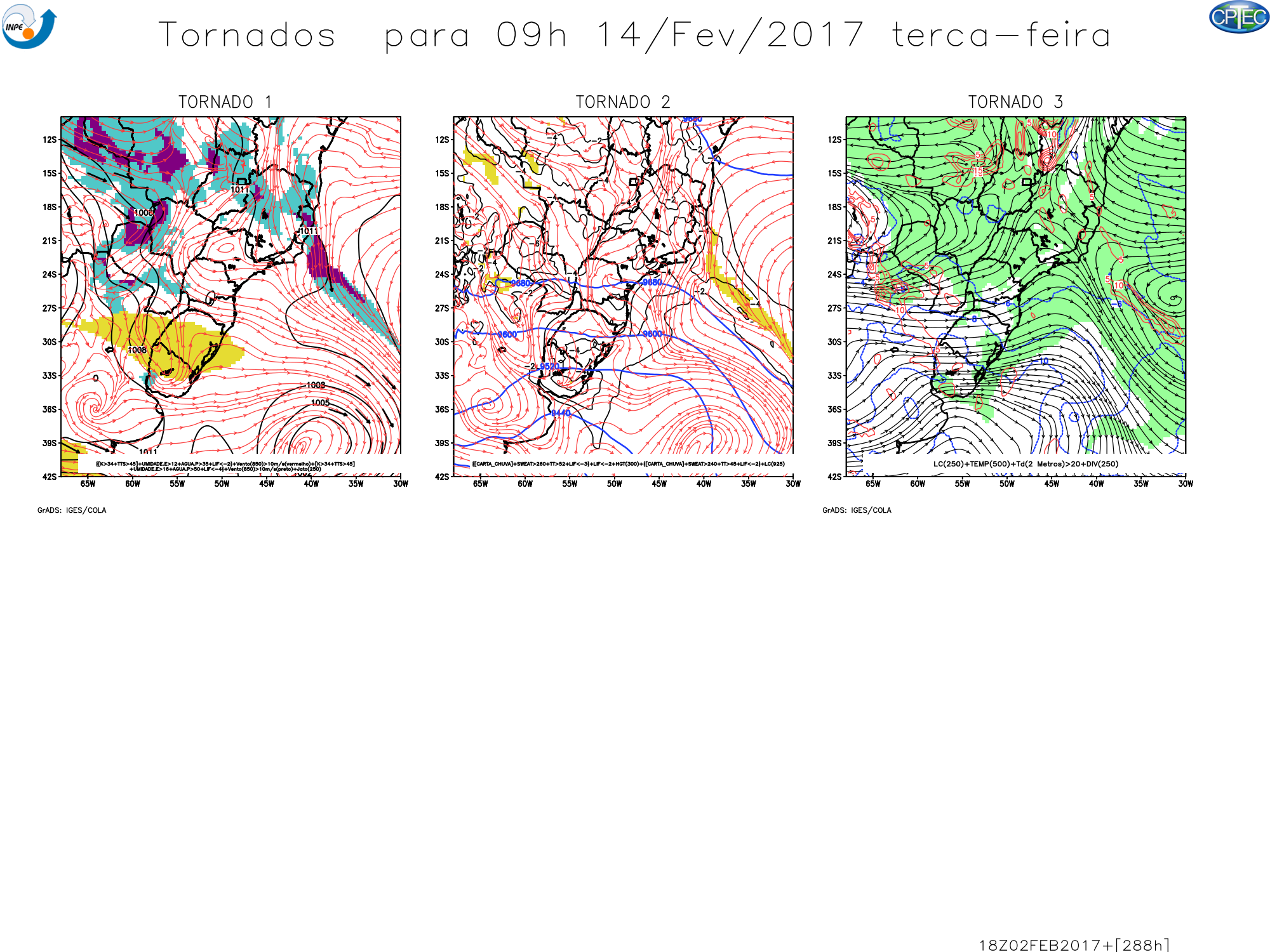This screenshot has height=952, width=1270.
Task: Click the blue "9440" height contour label on the TORNADO 2 map
Action: coord(561,413)
